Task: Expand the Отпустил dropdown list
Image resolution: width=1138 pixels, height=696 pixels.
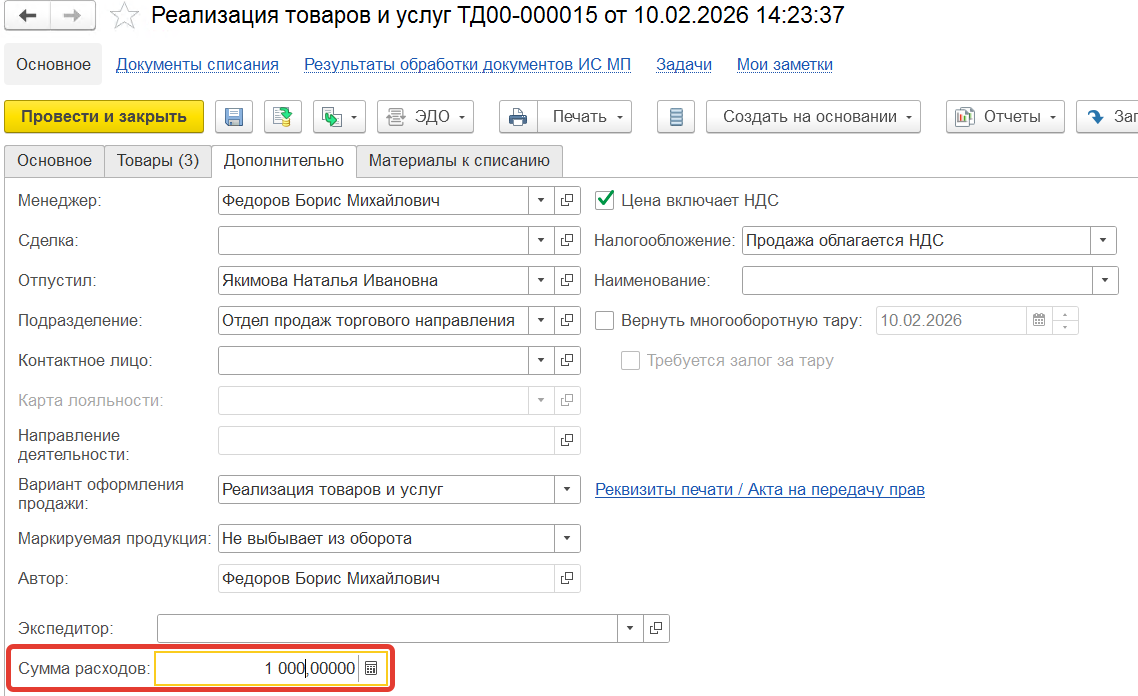Action: click(541, 280)
